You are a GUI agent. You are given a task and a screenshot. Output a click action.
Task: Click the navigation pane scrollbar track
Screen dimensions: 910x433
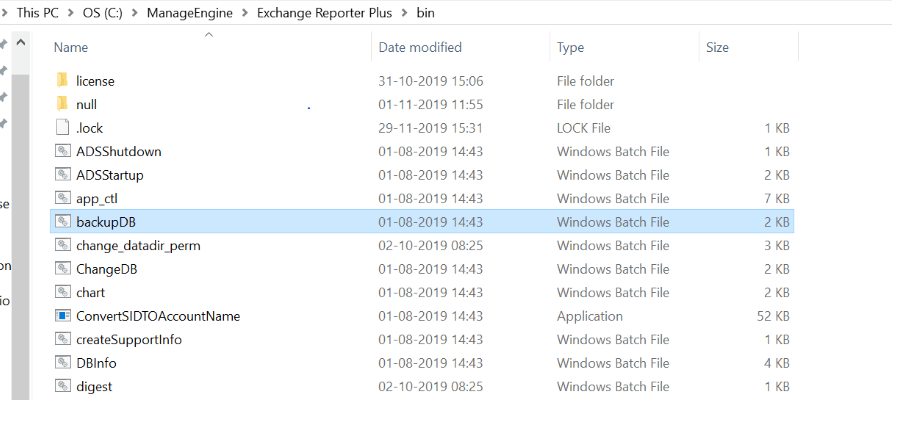tap(20, 236)
